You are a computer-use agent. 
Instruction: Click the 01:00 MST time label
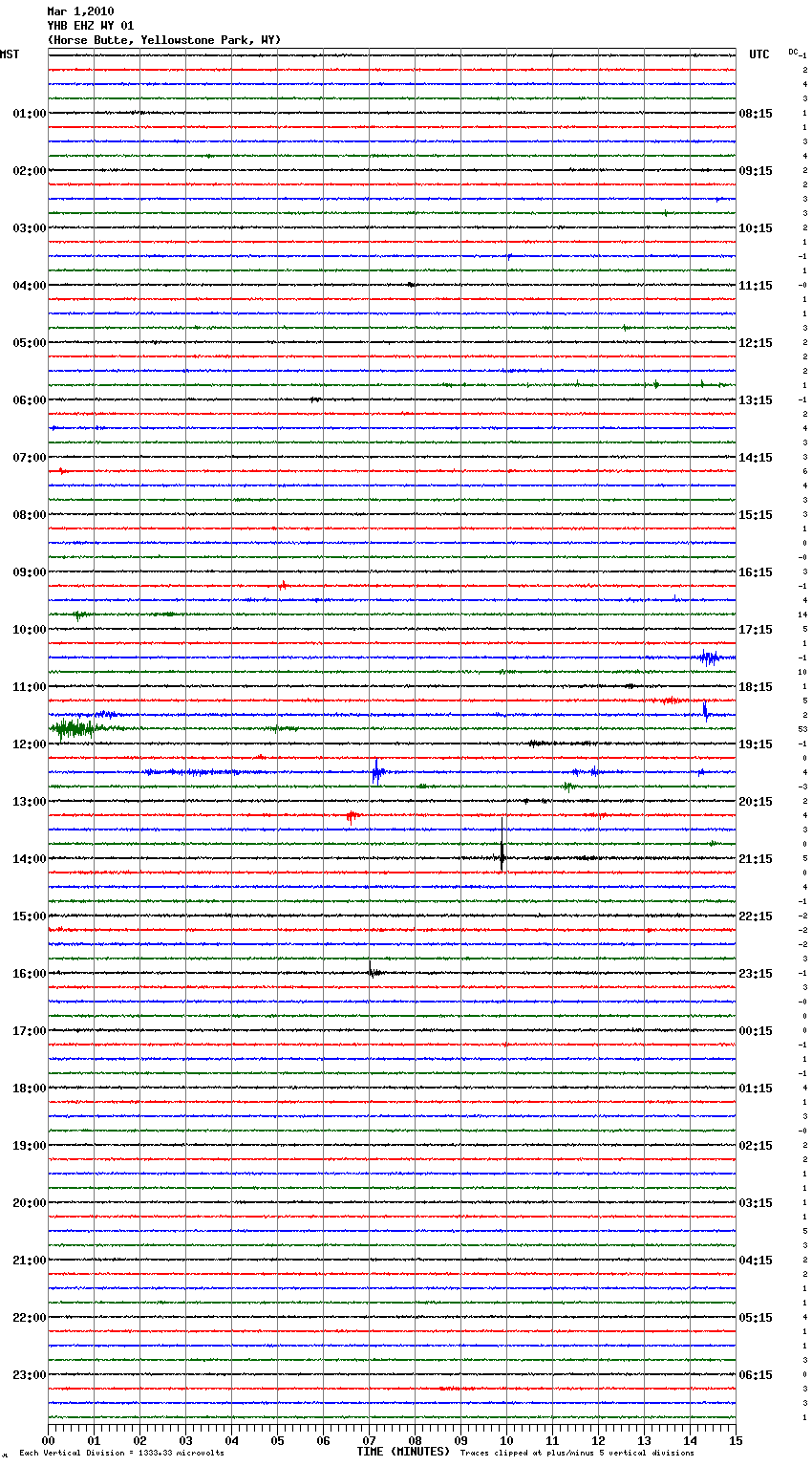tap(30, 114)
